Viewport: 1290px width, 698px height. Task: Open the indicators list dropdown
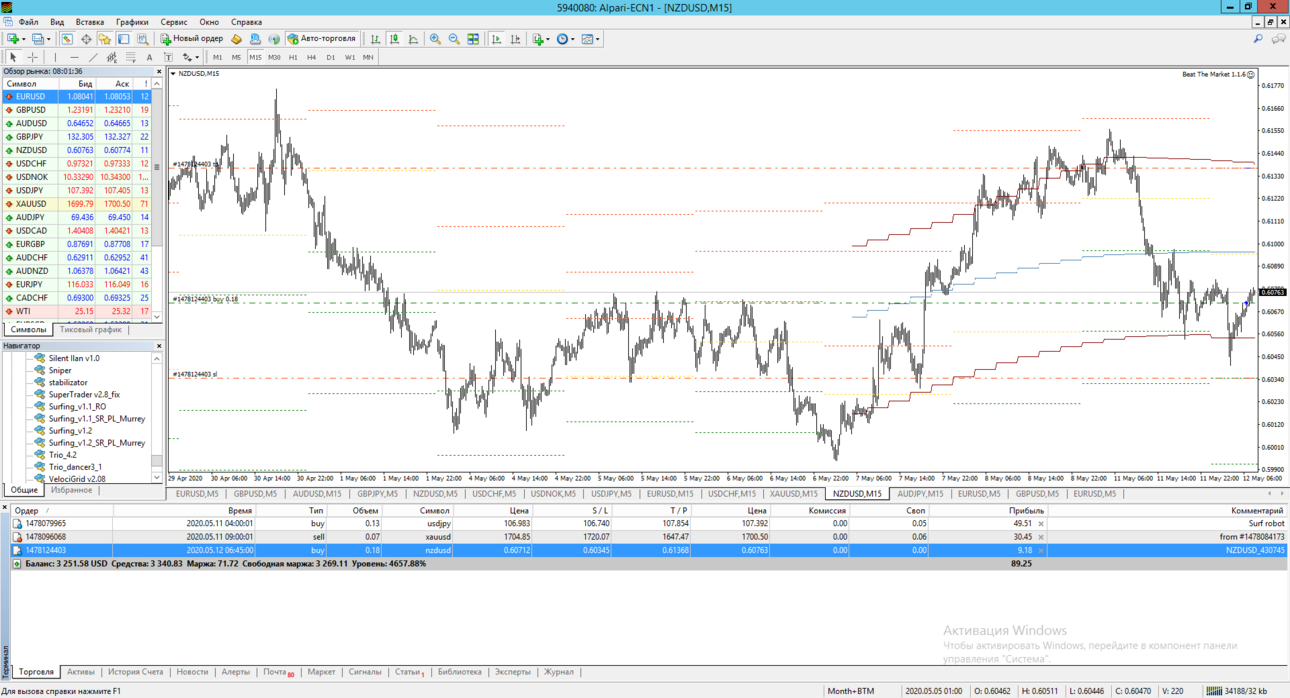click(x=548, y=39)
